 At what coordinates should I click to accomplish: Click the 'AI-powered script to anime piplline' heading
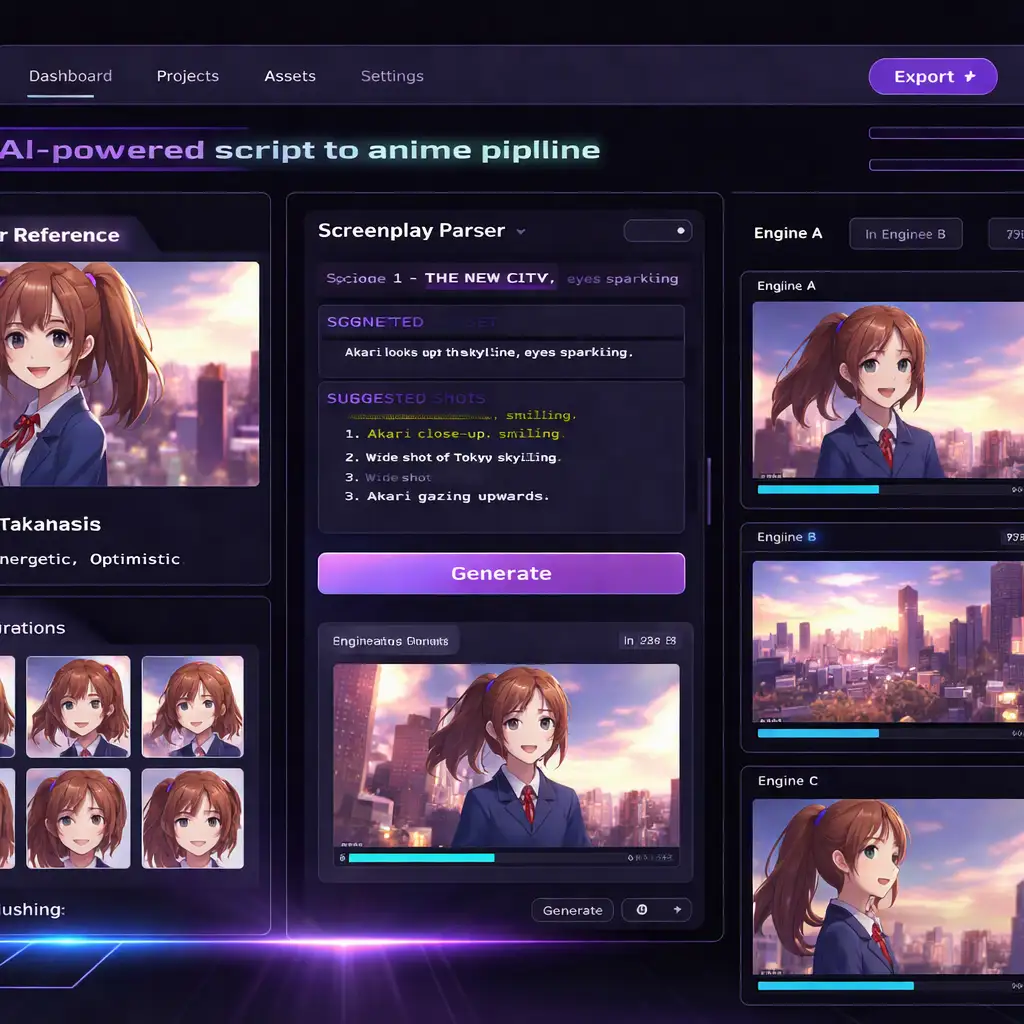coord(300,150)
